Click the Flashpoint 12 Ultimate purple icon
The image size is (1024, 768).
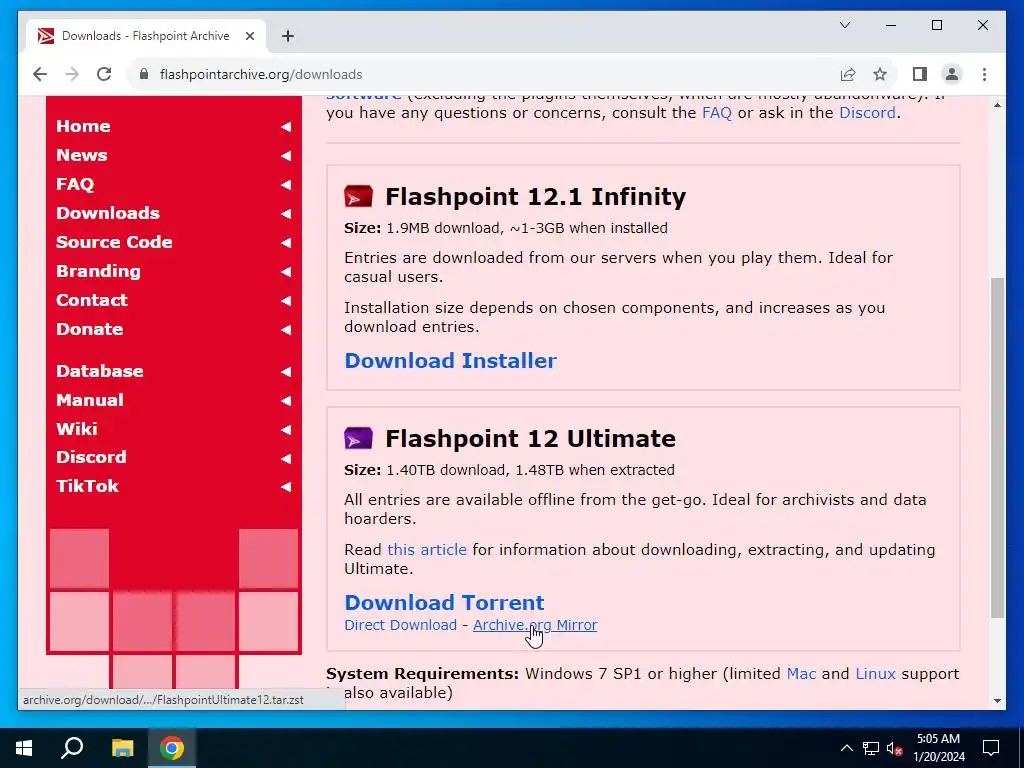coord(358,438)
